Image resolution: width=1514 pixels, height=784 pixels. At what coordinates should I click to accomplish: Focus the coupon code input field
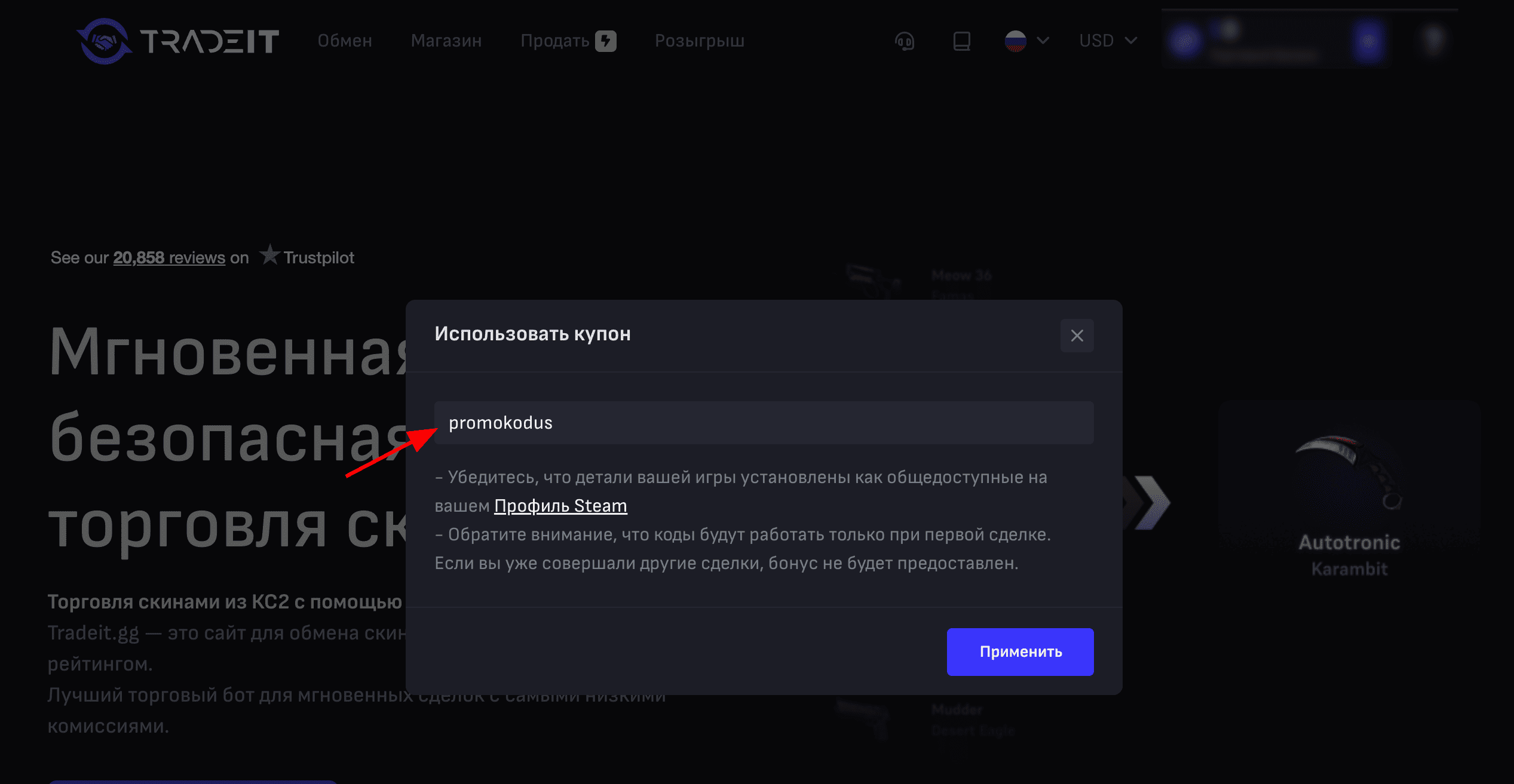(x=764, y=423)
